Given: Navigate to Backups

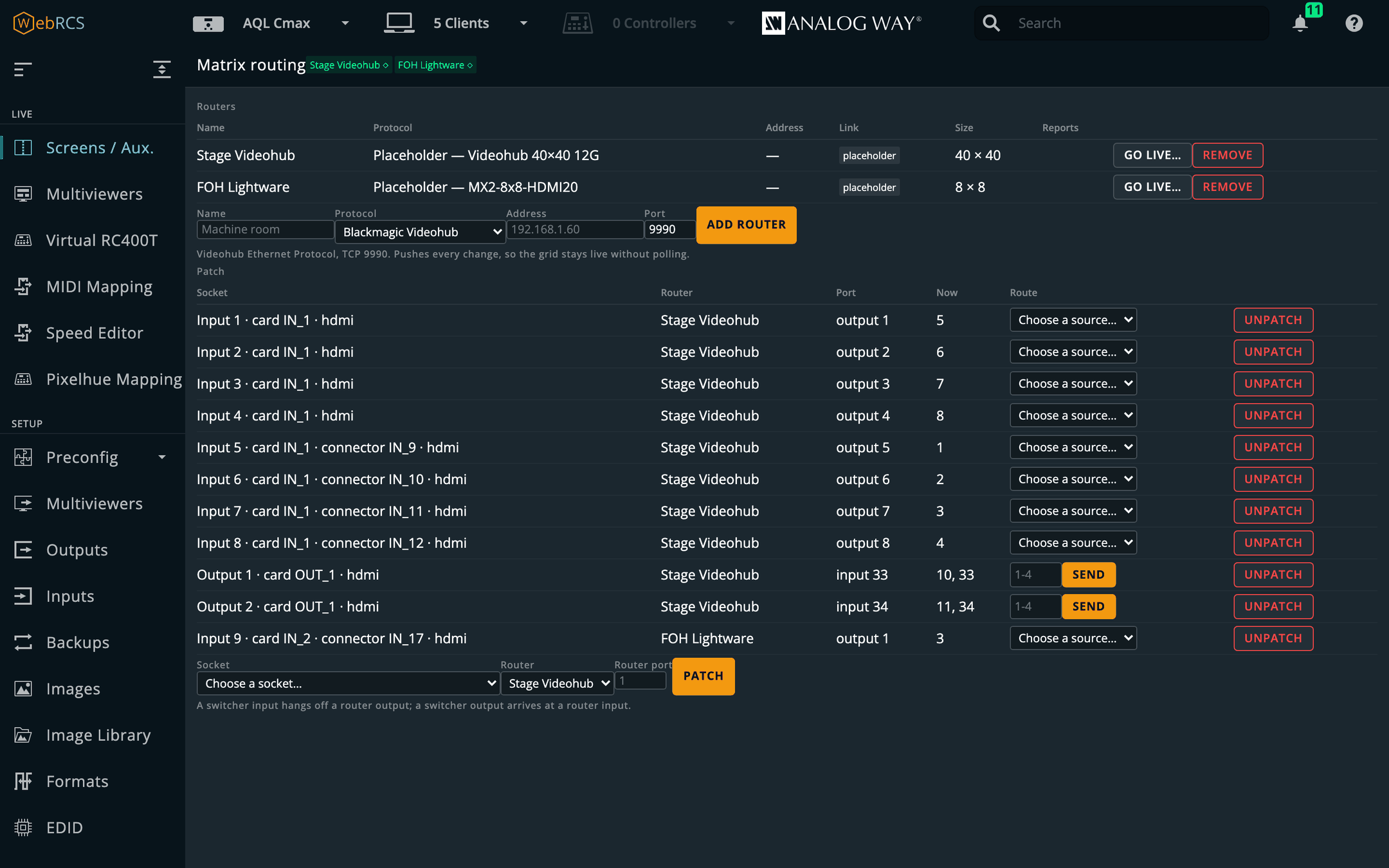Looking at the screenshot, I should pyautogui.click(x=78, y=642).
